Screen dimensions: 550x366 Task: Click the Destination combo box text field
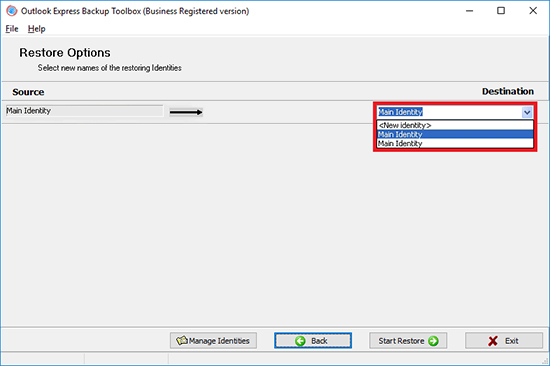tap(450, 112)
